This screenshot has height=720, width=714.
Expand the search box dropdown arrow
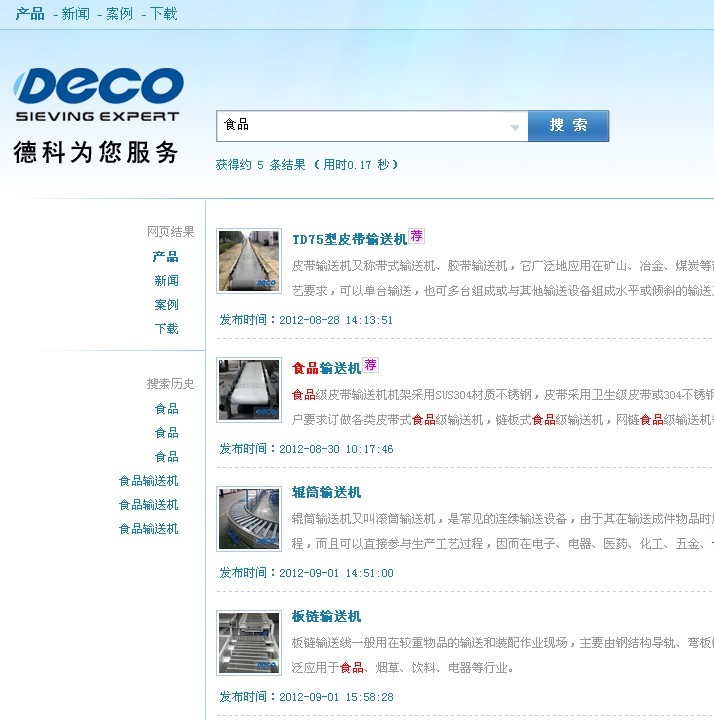tap(515, 127)
